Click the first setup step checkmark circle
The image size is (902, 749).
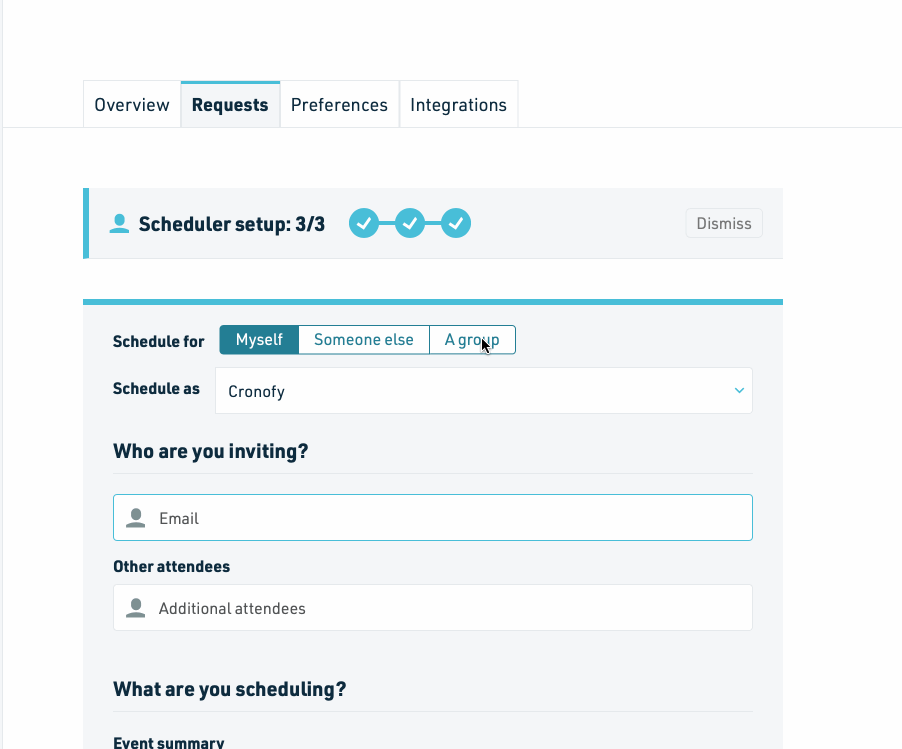point(364,223)
